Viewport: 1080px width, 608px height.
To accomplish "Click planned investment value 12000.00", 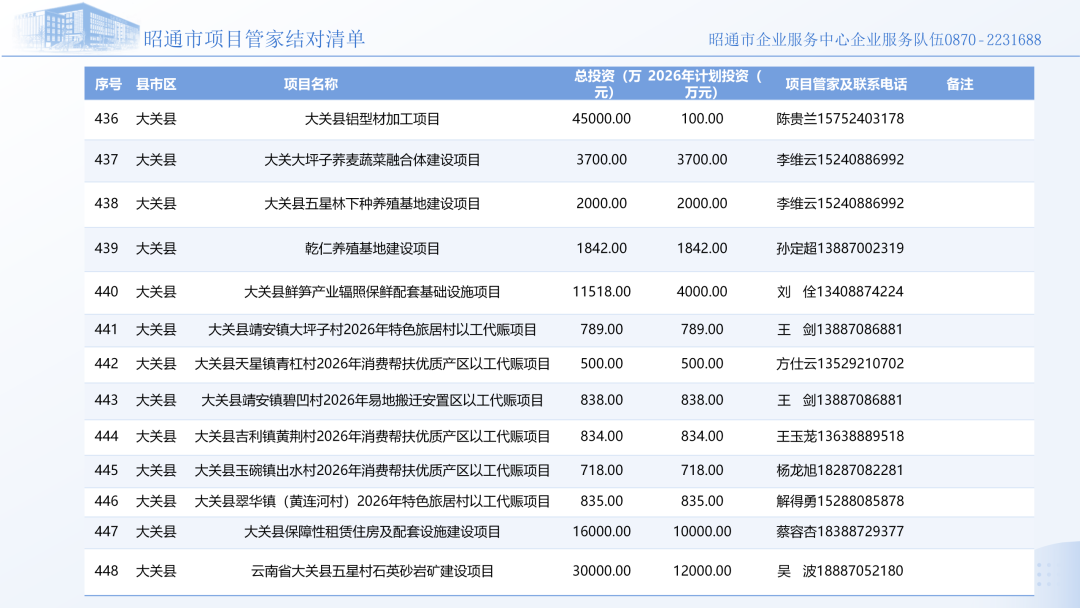I will point(702,571).
